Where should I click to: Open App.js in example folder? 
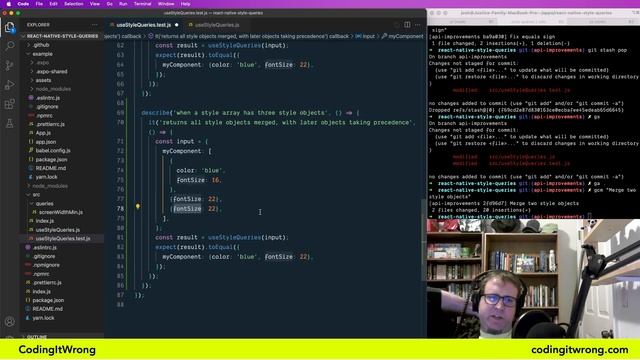[43, 133]
